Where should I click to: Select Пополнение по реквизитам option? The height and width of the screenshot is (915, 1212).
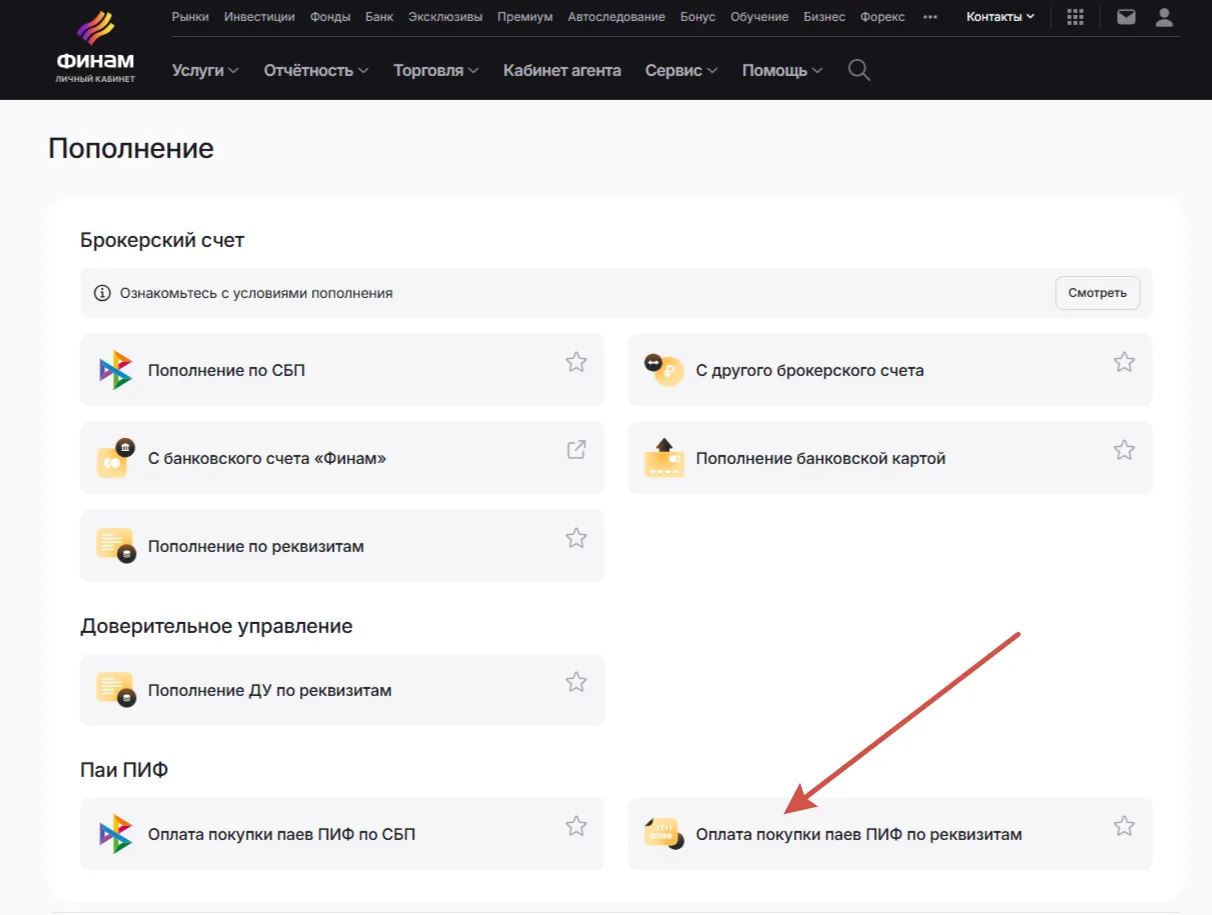[342, 546]
